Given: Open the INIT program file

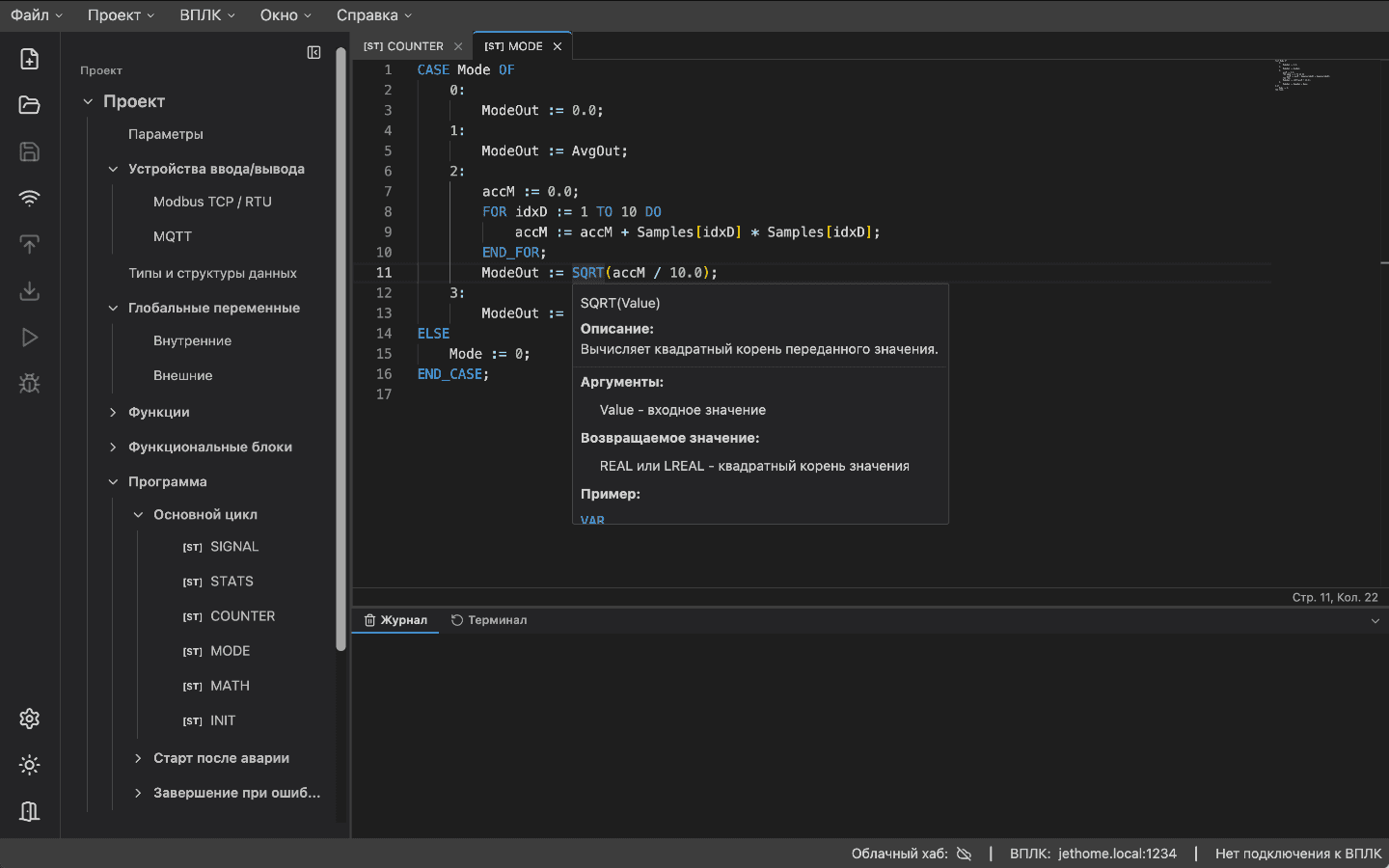Looking at the screenshot, I should (x=209, y=720).
